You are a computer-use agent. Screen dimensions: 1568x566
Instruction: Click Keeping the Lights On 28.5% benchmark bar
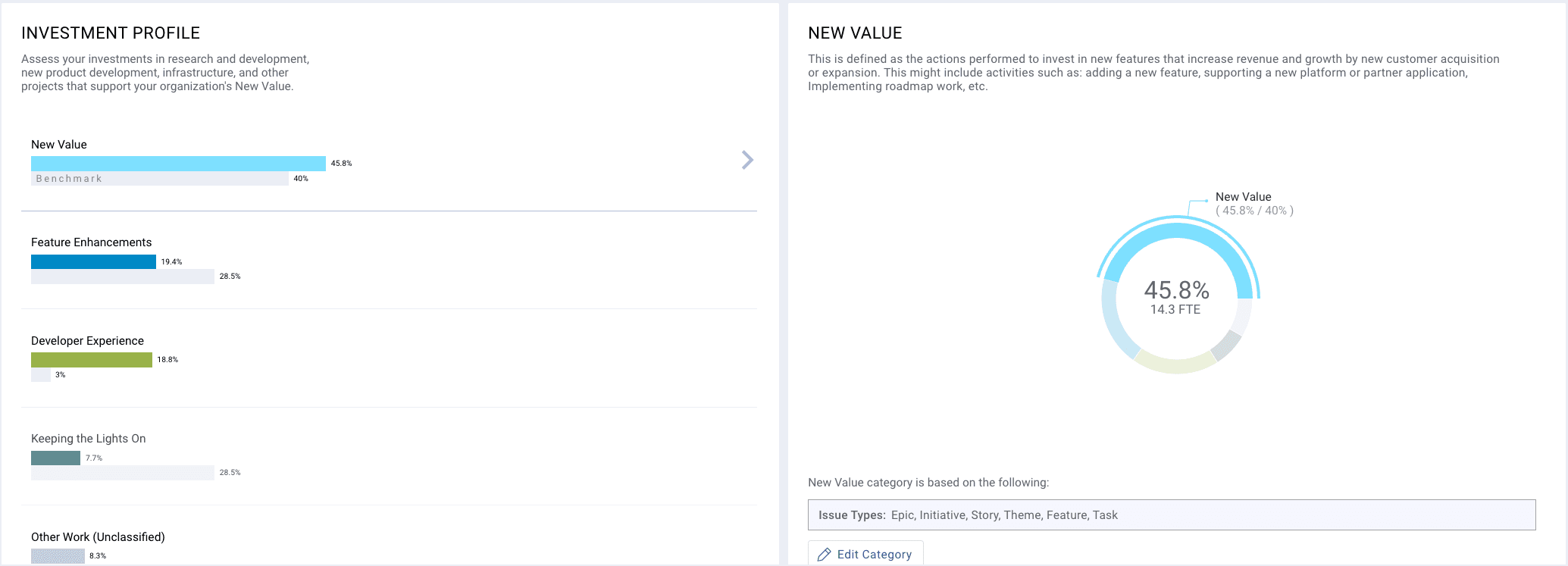(123, 473)
